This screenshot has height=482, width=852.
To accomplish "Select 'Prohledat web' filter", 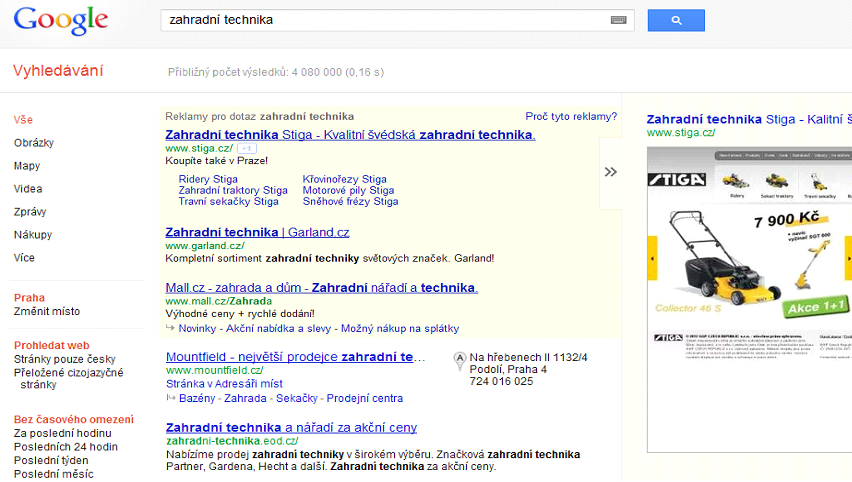I will (x=52, y=346).
